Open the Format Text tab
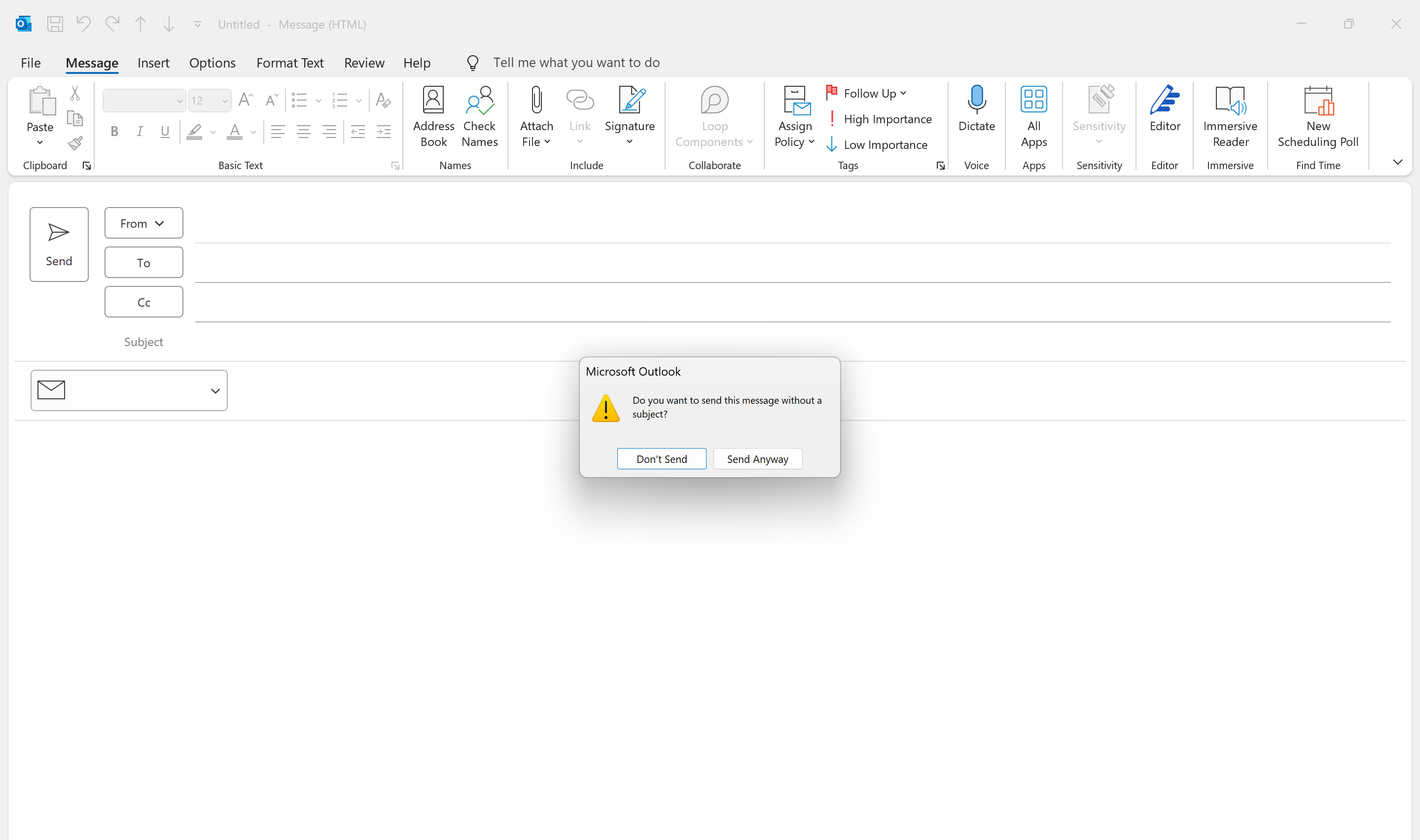 coord(290,62)
